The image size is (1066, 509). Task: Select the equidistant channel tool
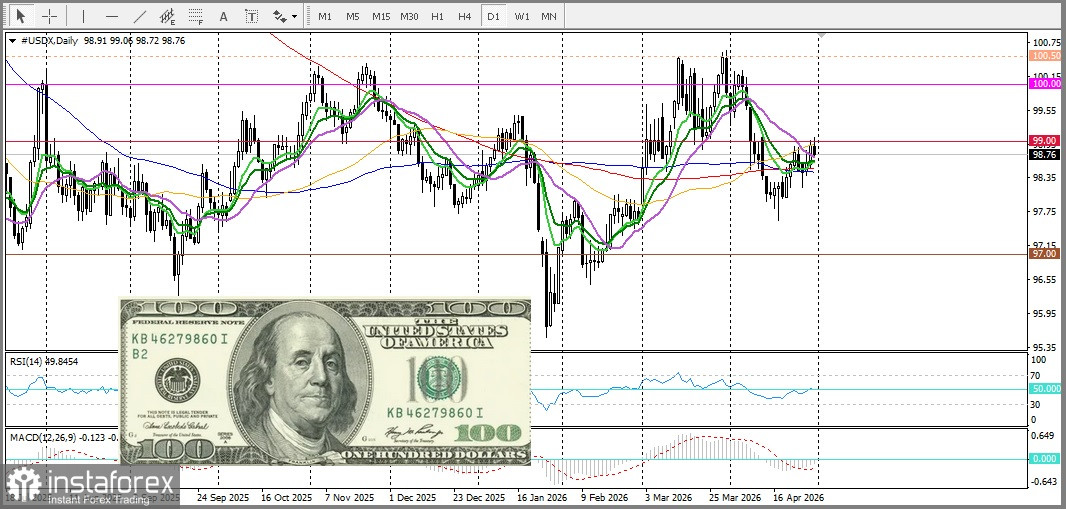point(168,15)
